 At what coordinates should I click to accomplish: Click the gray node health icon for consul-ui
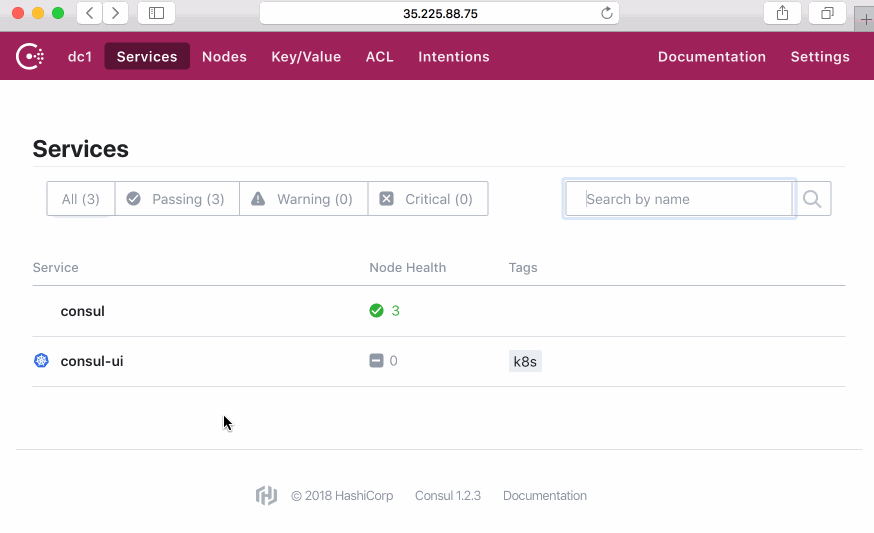376,361
